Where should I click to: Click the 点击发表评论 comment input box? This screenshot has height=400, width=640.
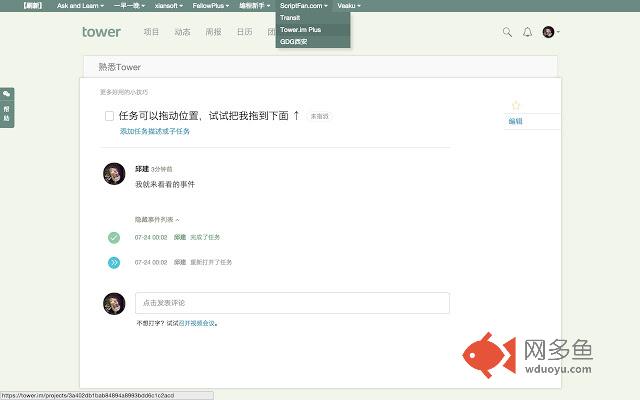[292, 302]
